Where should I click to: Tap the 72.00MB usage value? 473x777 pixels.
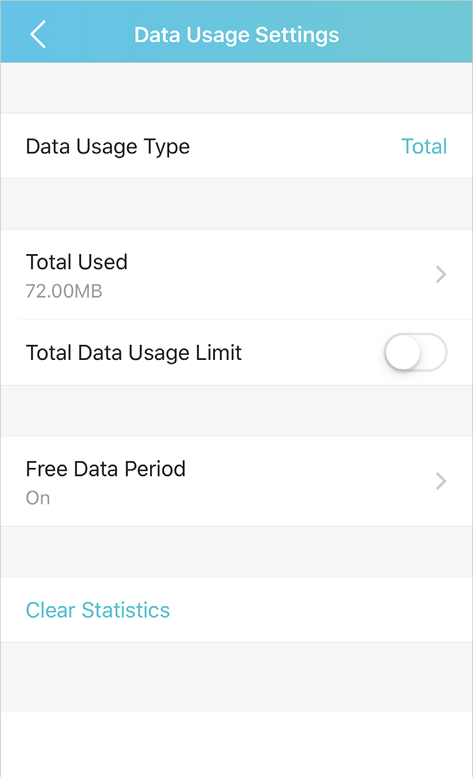coord(64,291)
